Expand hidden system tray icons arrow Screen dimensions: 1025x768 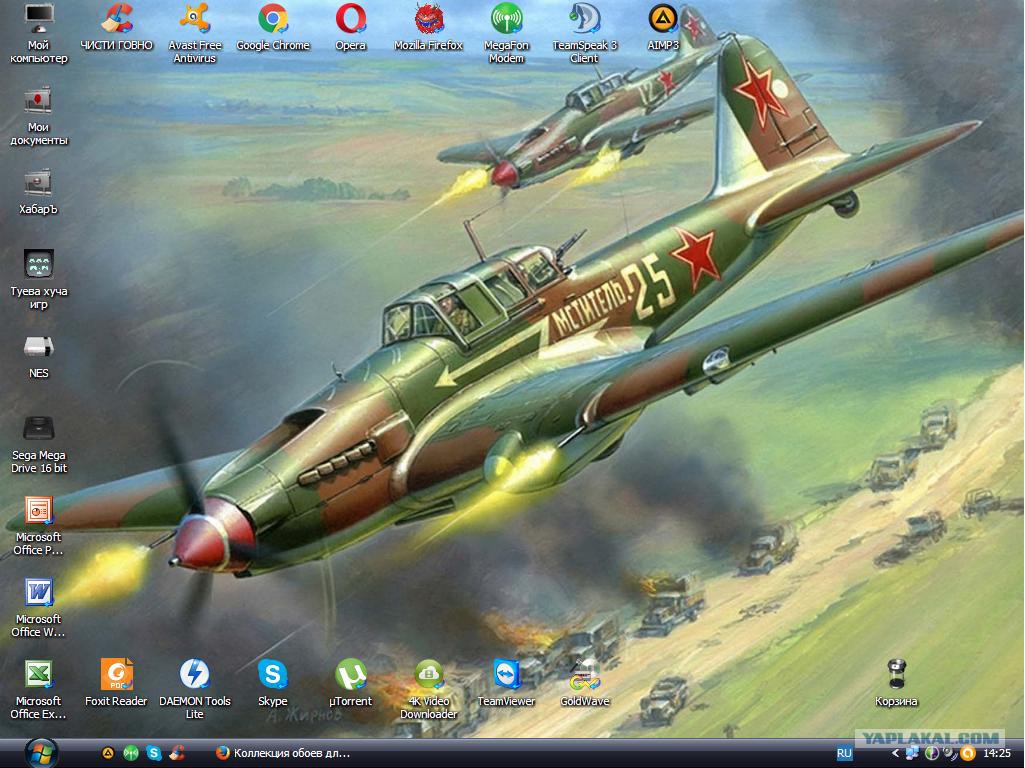895,754
